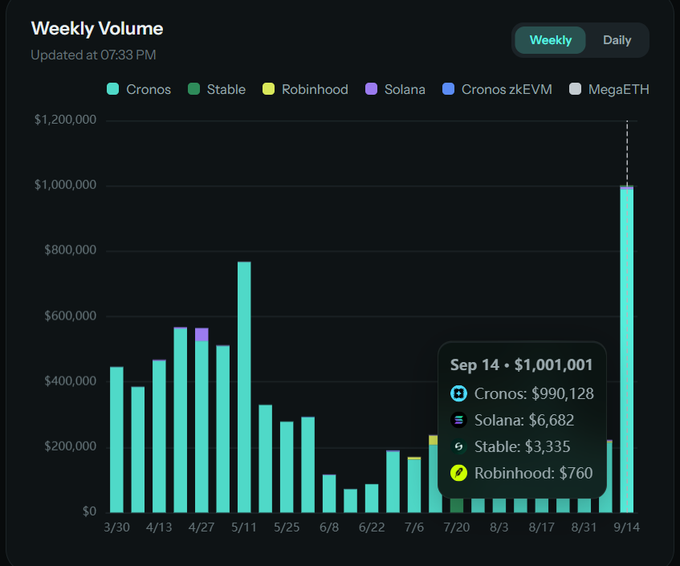Switch to the Daily view tab

[617, 40]
